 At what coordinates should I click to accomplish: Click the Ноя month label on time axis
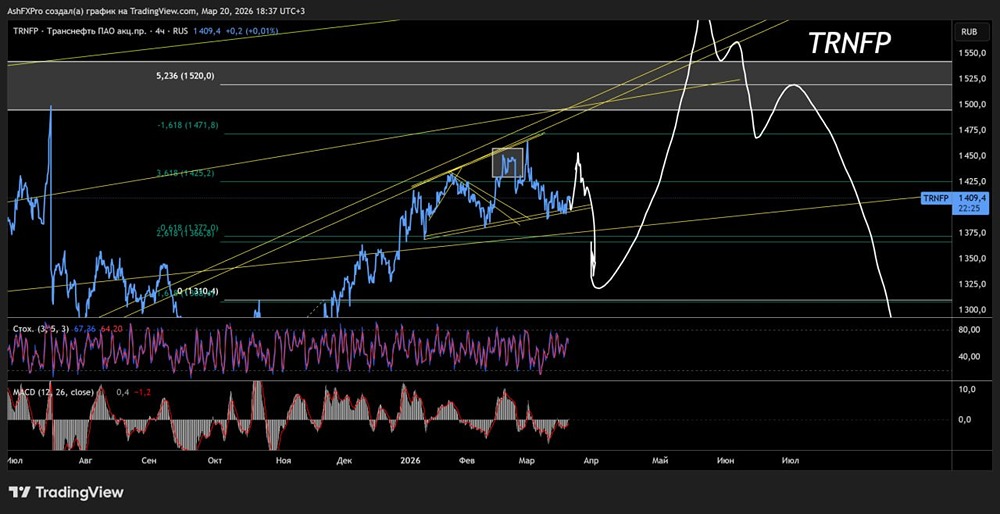[282, 459]
